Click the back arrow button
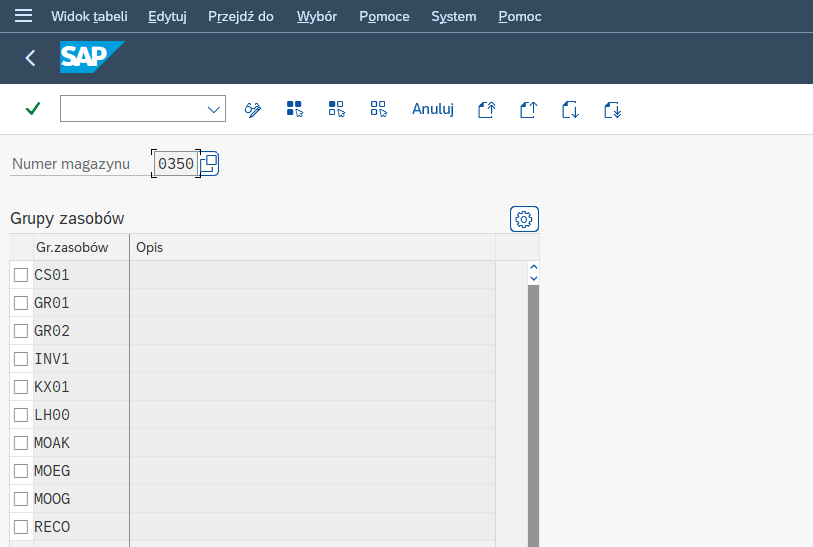The height and width of the screenshot is (547, 813). click(x=30, y=58)
